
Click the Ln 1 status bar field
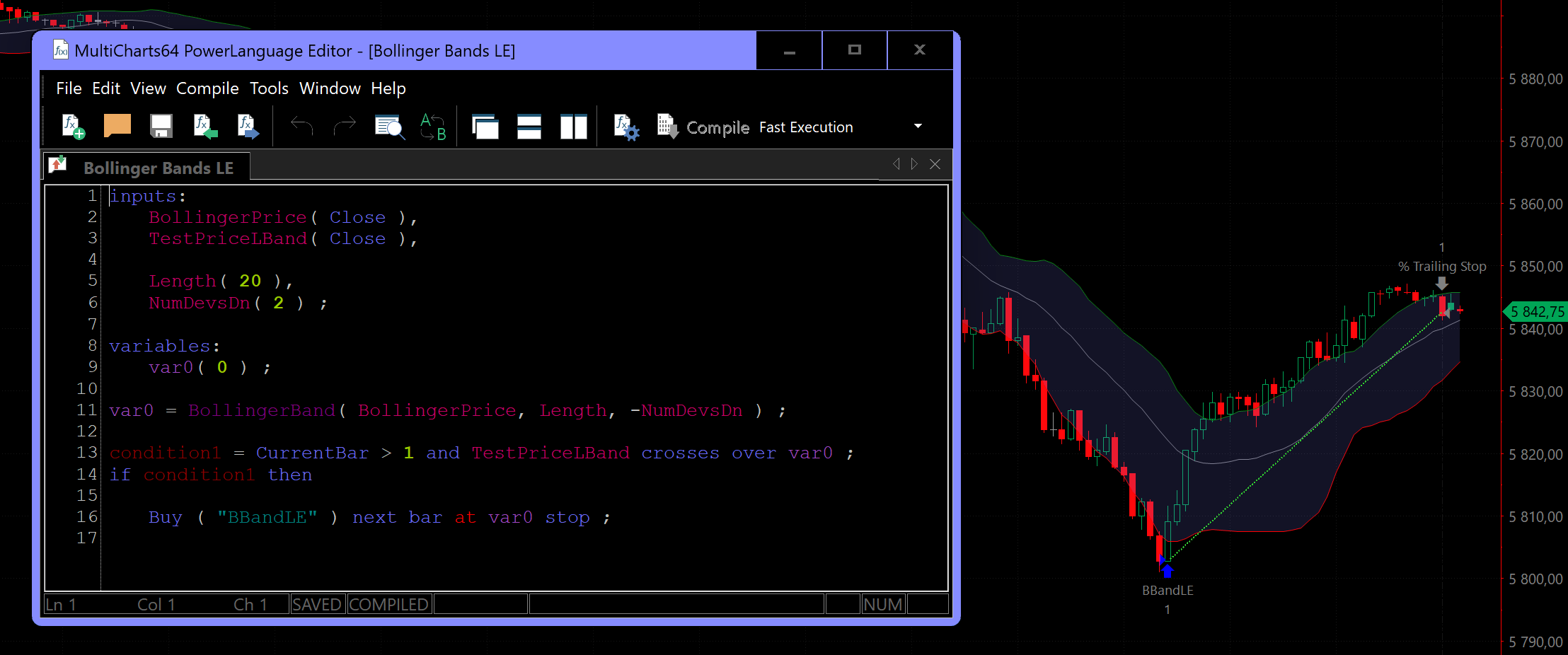tap(61, 605)
